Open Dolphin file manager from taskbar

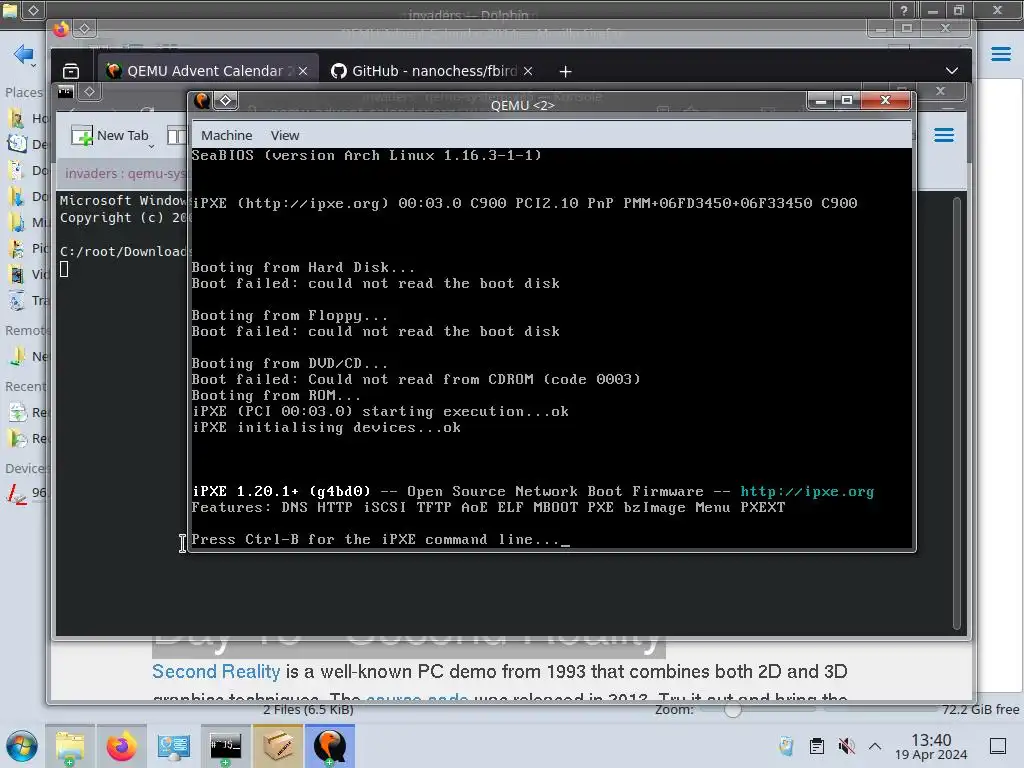70,746
